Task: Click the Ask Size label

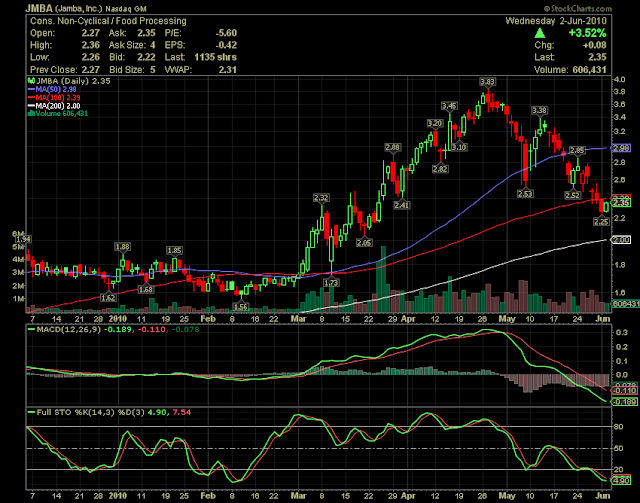Action: click(127, 45)
